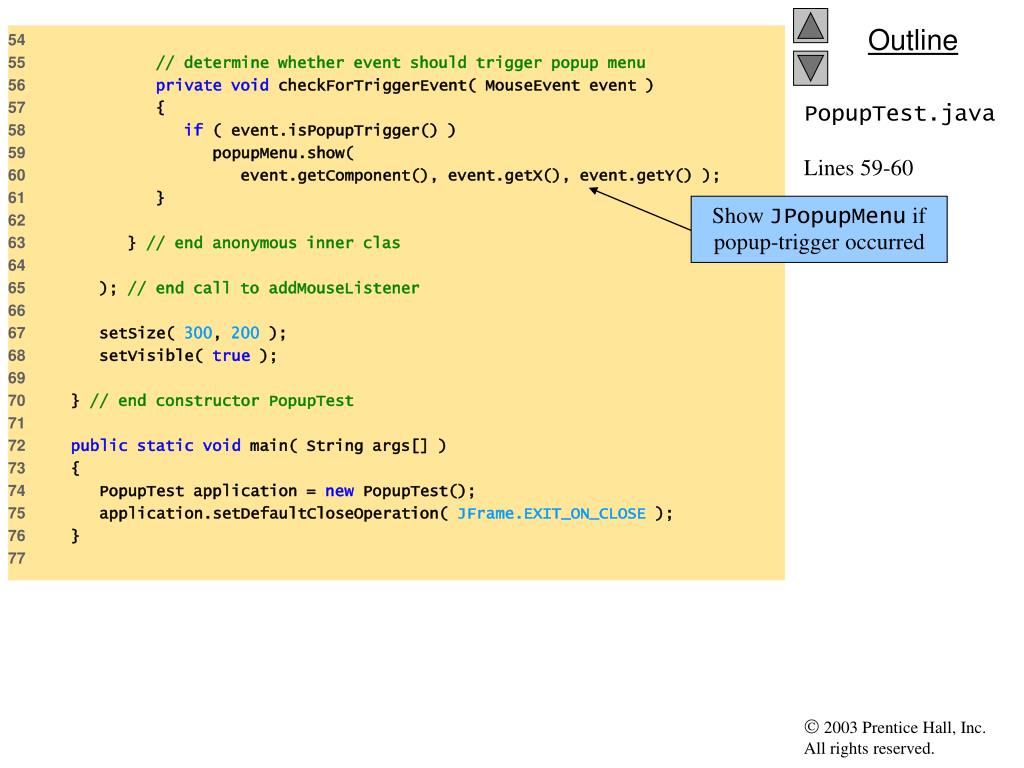This screenshot has height=768, width=1024.
Task: Click 'event.getComponent()' on line 60
Action: (x=334, y=176)
